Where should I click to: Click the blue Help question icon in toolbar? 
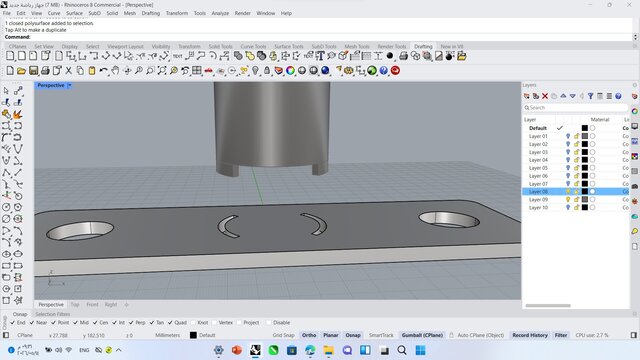pos(384,71)
